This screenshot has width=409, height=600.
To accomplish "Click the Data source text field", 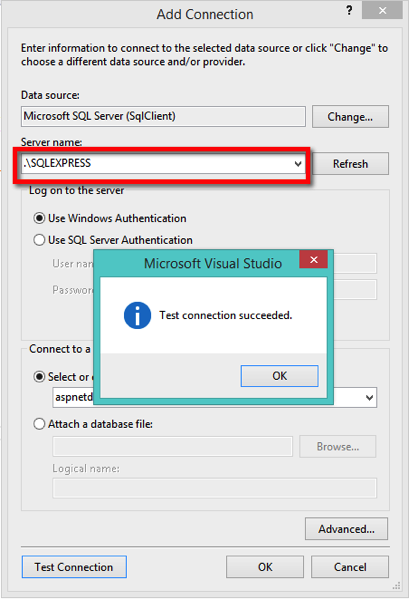I will [163, 116].
